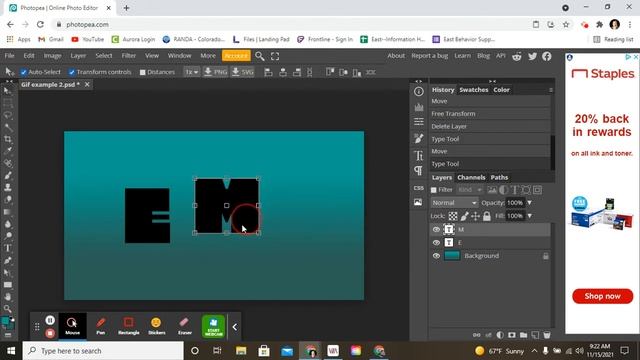Image resolution: width=640 pixels, height=360 pixels.
Task: Select the screen recorder Pen tool
Action: 100,326
